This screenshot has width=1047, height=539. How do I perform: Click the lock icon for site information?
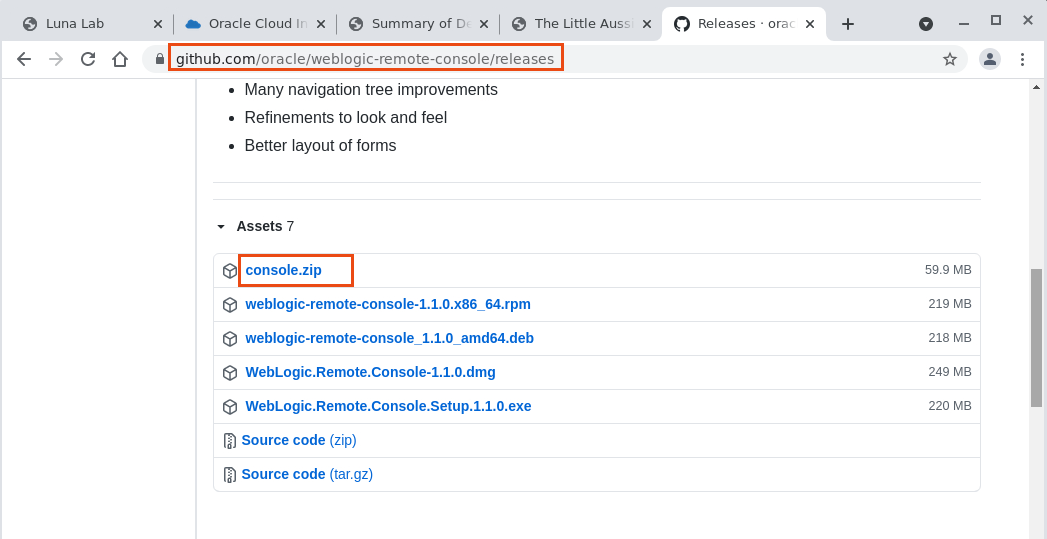tap(160, 59)
